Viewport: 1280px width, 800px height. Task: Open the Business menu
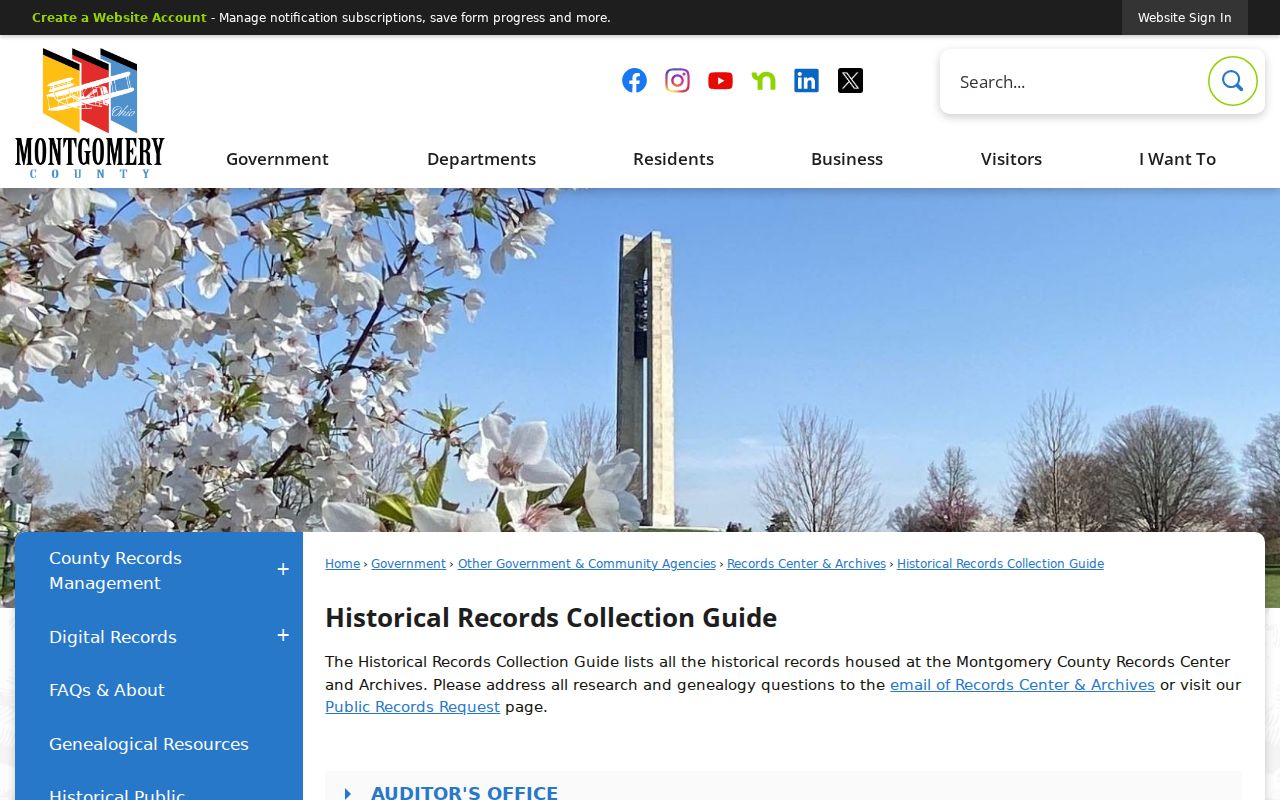coord(847,159)
